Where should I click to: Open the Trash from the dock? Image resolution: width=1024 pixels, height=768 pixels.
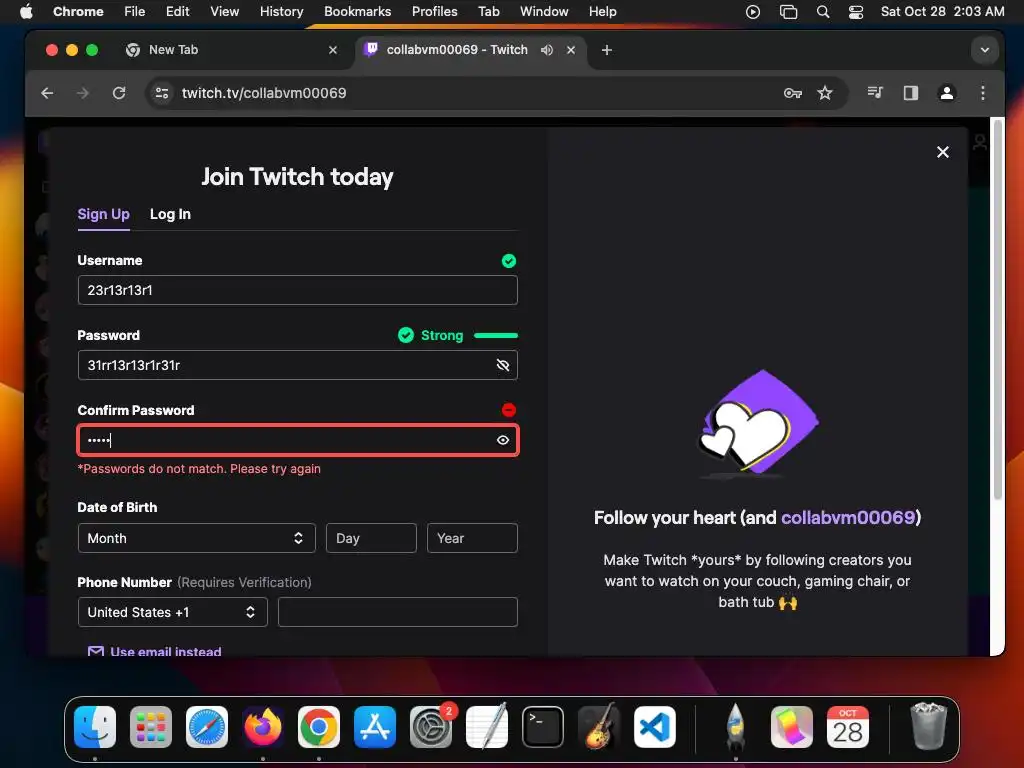[928, 727]
